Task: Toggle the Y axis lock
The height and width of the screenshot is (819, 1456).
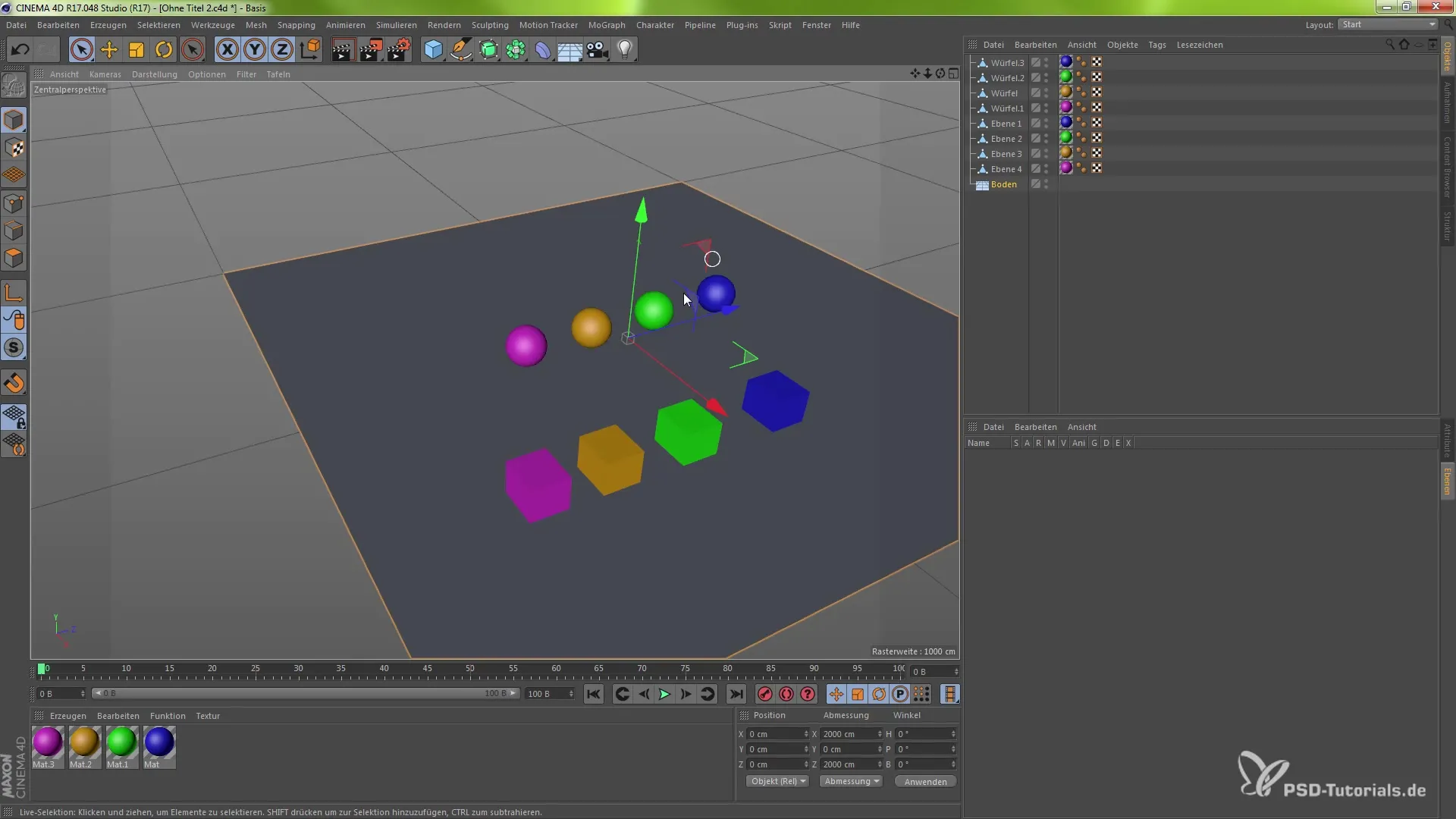Action: [255, 50]
